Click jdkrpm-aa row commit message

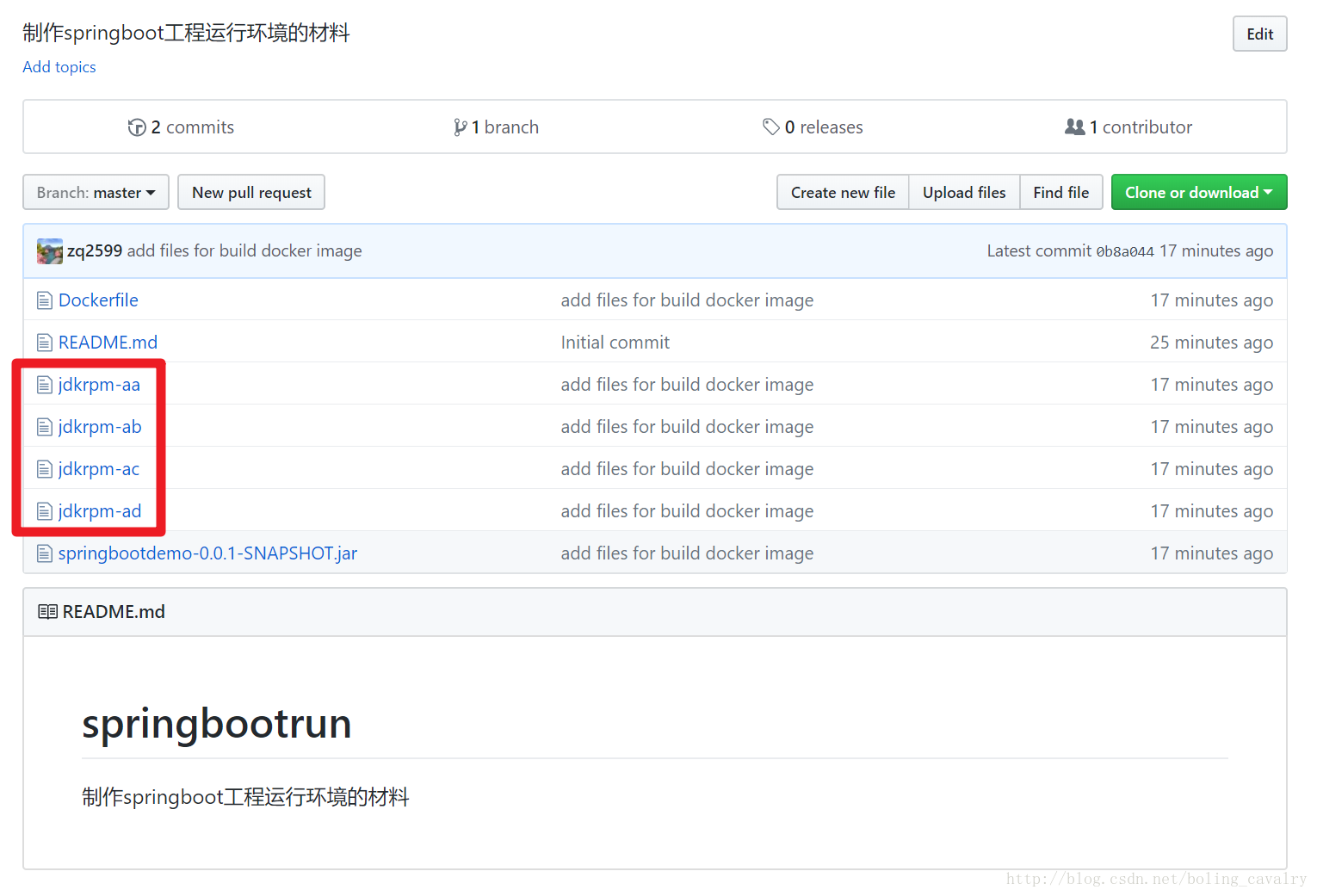pos(687,385)
